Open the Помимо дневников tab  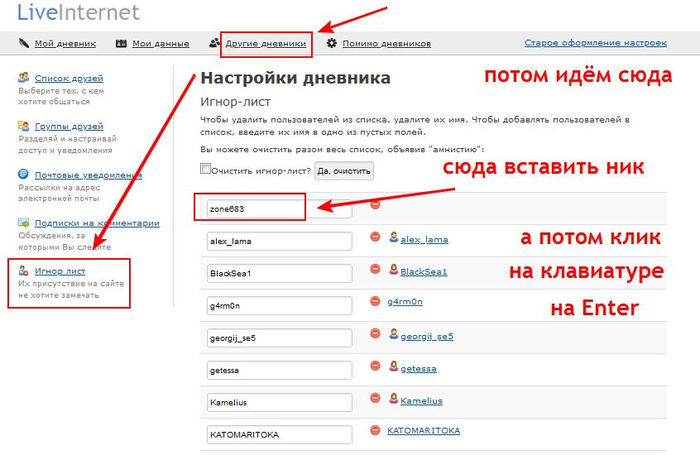click(x=387, y=43)
